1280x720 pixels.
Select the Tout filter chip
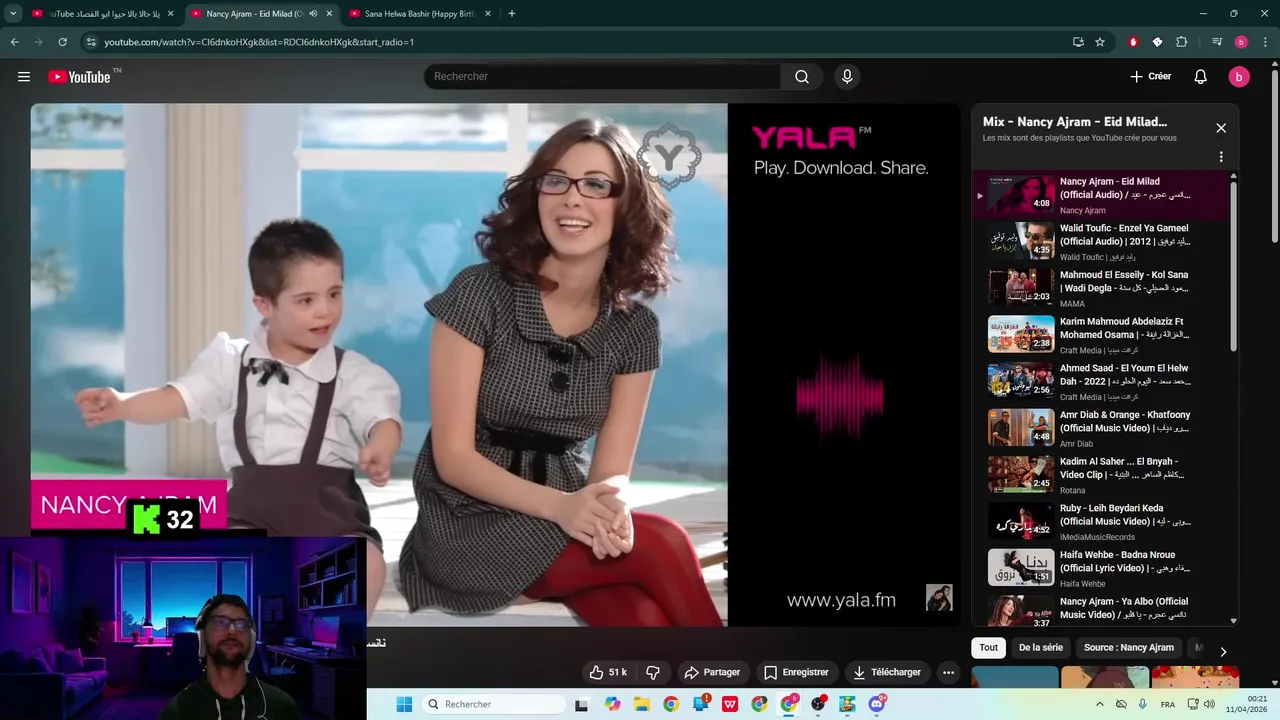(989, 648)
